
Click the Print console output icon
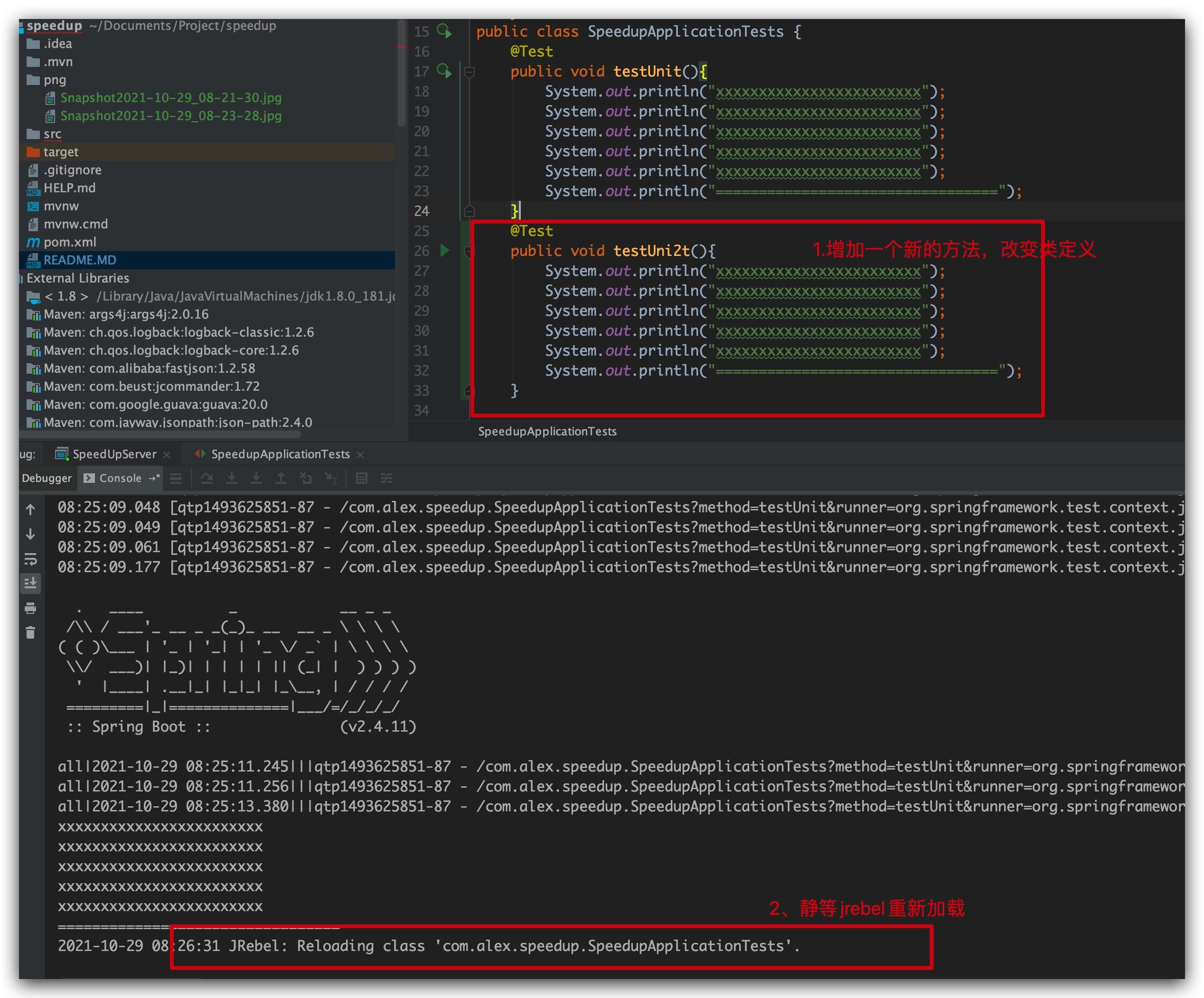(x=31, y=608)
